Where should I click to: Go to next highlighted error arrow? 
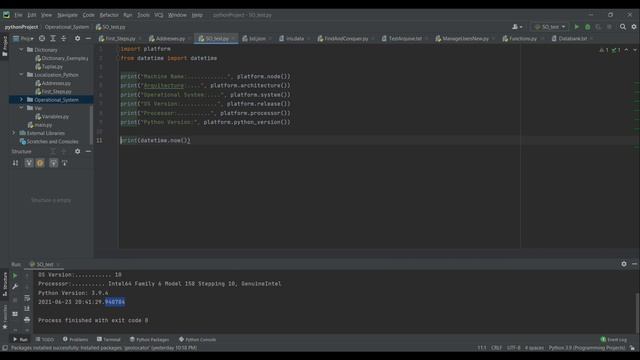coord(635,50)
